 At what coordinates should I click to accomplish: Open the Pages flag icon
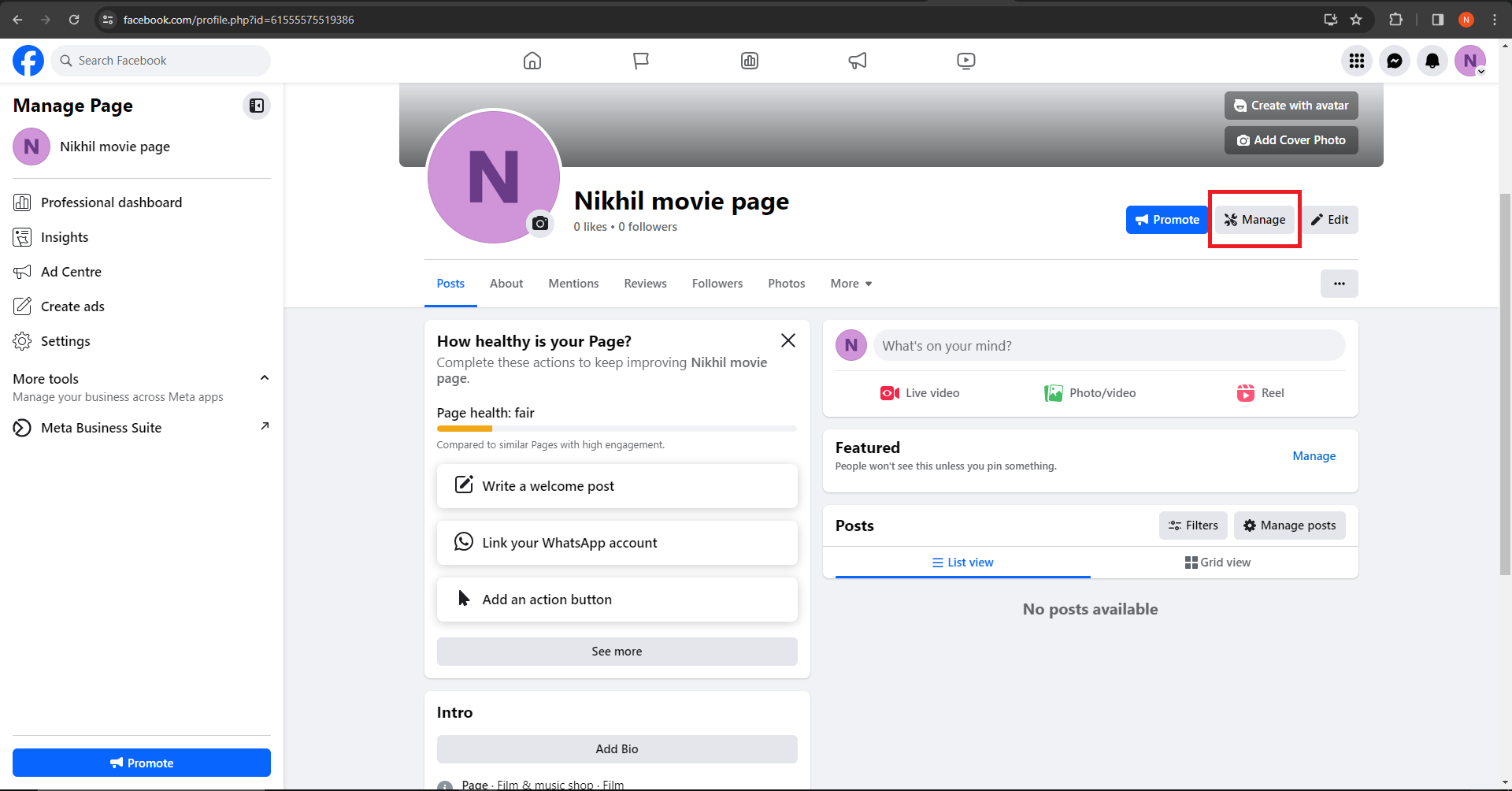[641, 61]
